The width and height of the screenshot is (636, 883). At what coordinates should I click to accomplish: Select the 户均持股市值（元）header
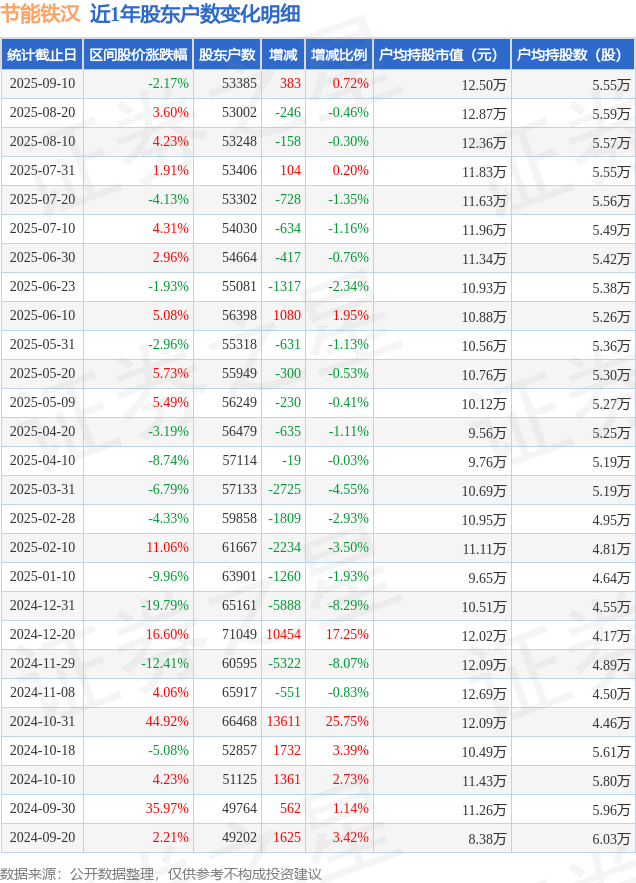(442, 55)
